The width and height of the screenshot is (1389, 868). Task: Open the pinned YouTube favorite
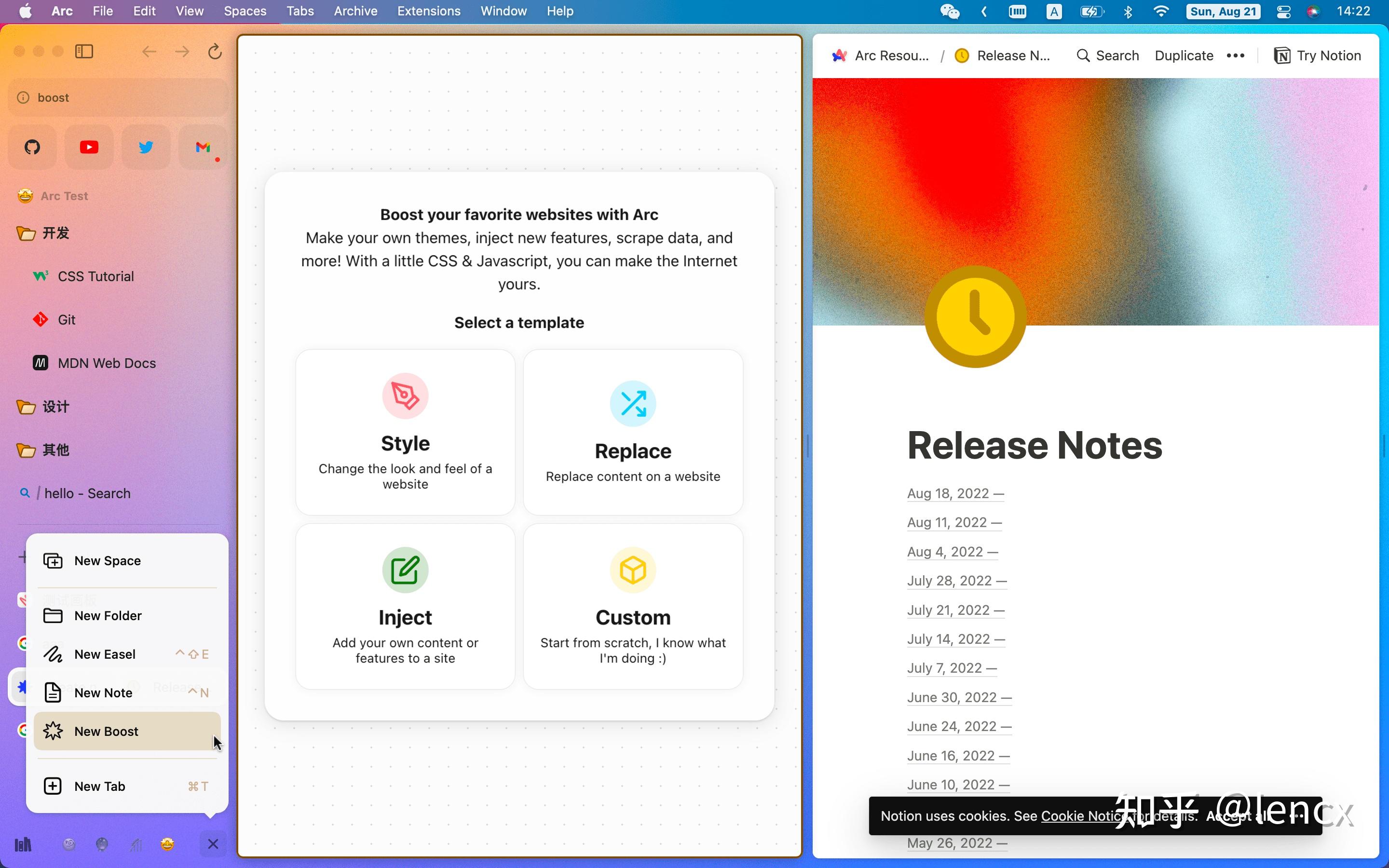point(89,147)
